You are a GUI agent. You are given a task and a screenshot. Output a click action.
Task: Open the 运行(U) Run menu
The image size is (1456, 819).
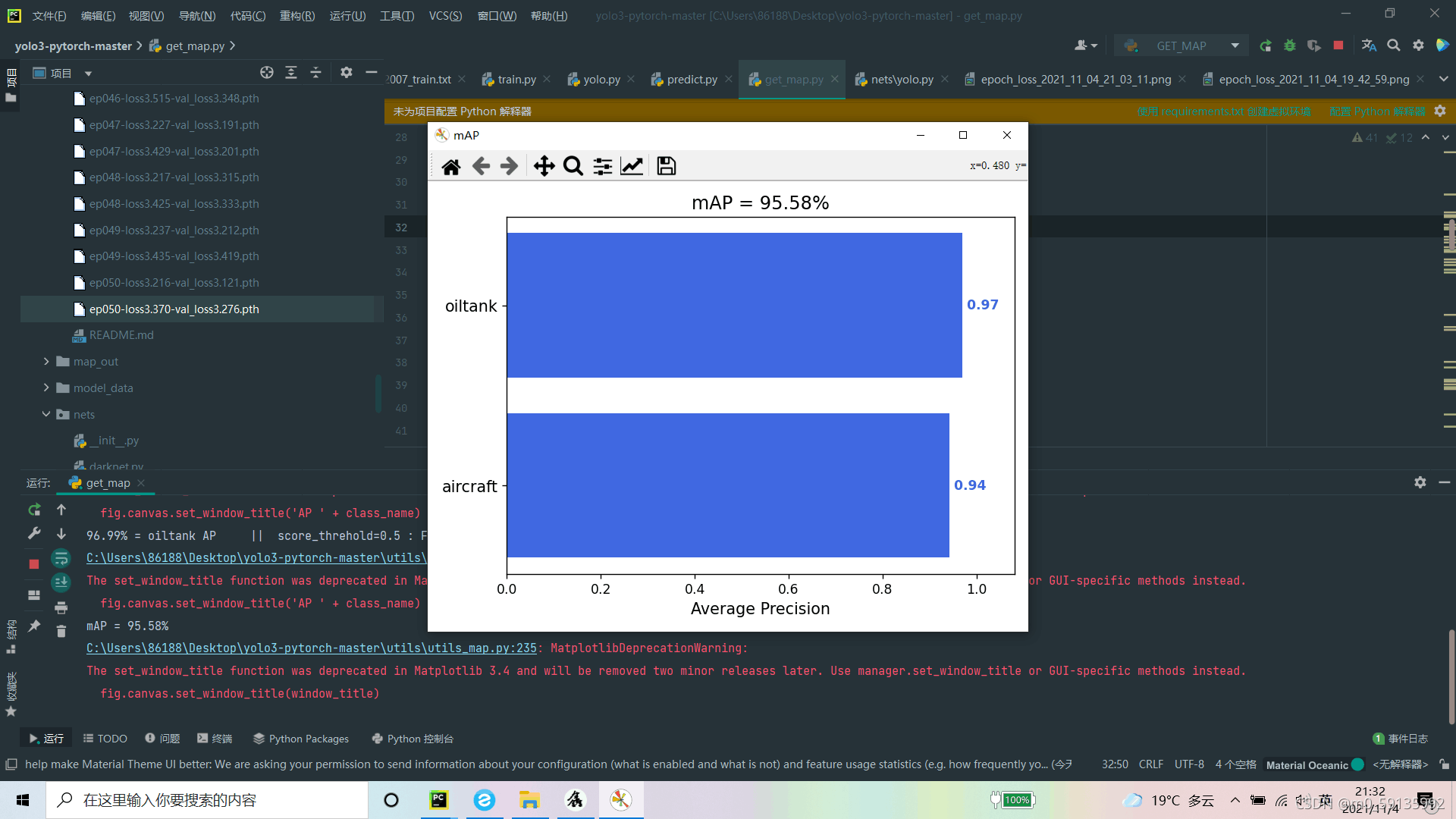coord(347,15)
